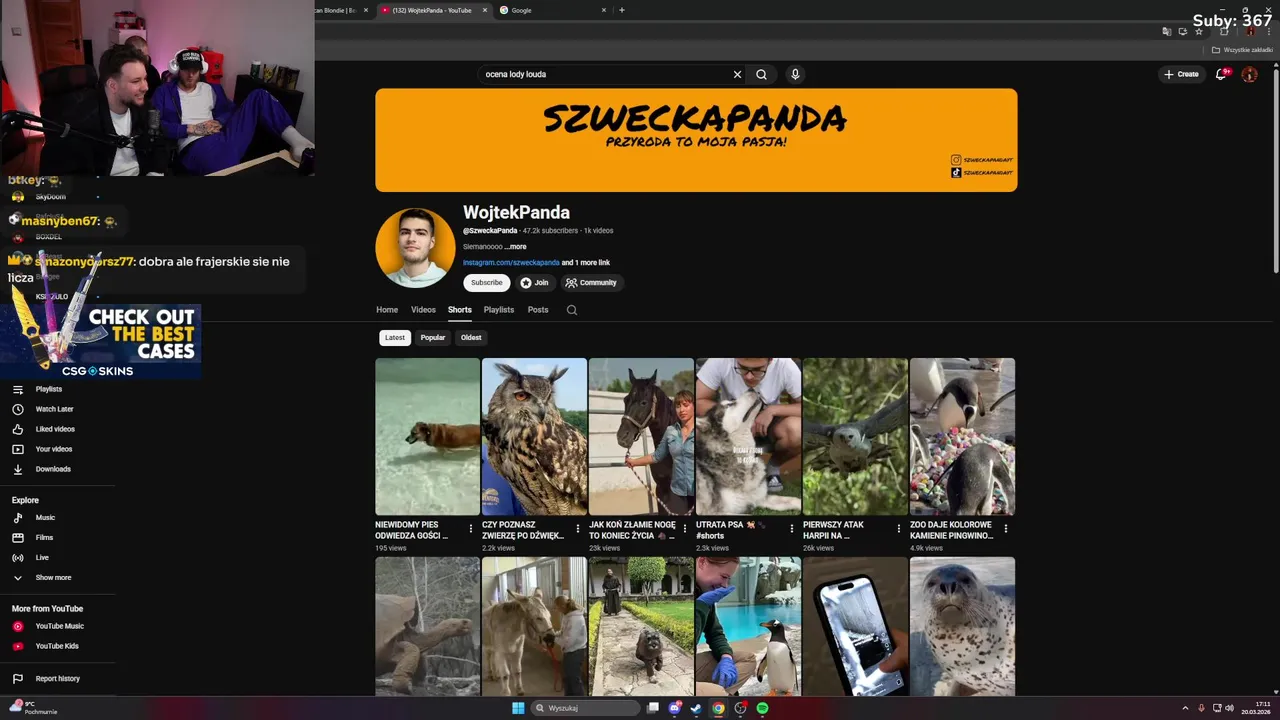Click the translate page icon in address bar
Image resolution: width=1280 pixels, height=720 pixels.
pyautogui.click(x=1166, y=31)
